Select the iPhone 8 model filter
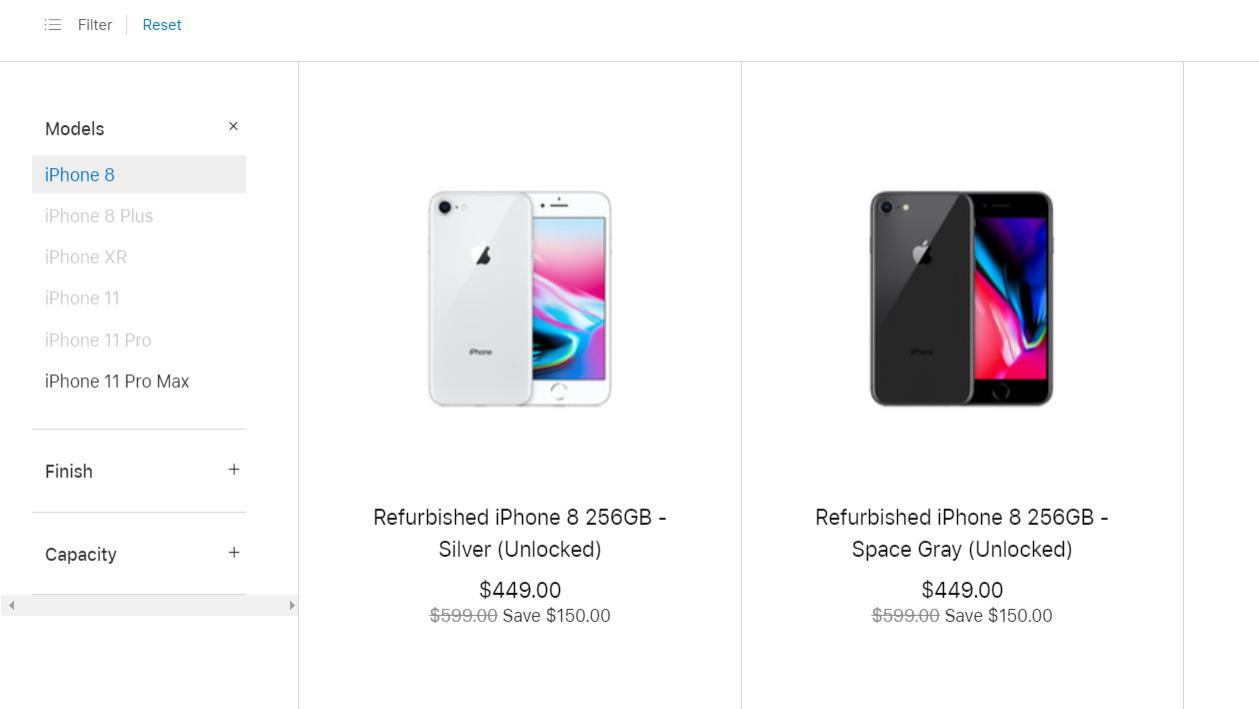The image size is (1259, 709). click(79, 174)
